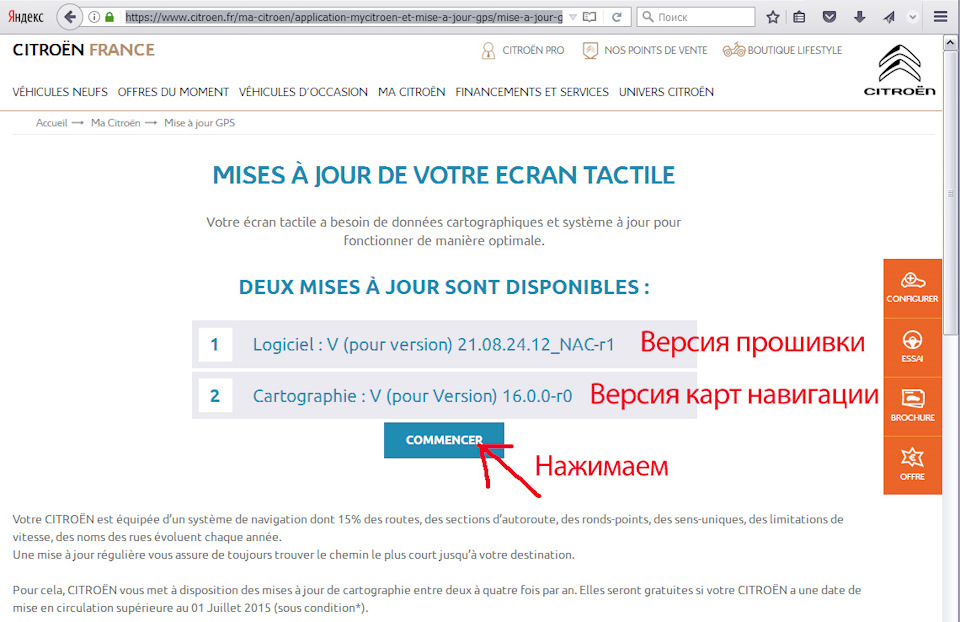Open site information via the info icon
The width and height of the screenshot is (960, 622).
coord(94,17)
